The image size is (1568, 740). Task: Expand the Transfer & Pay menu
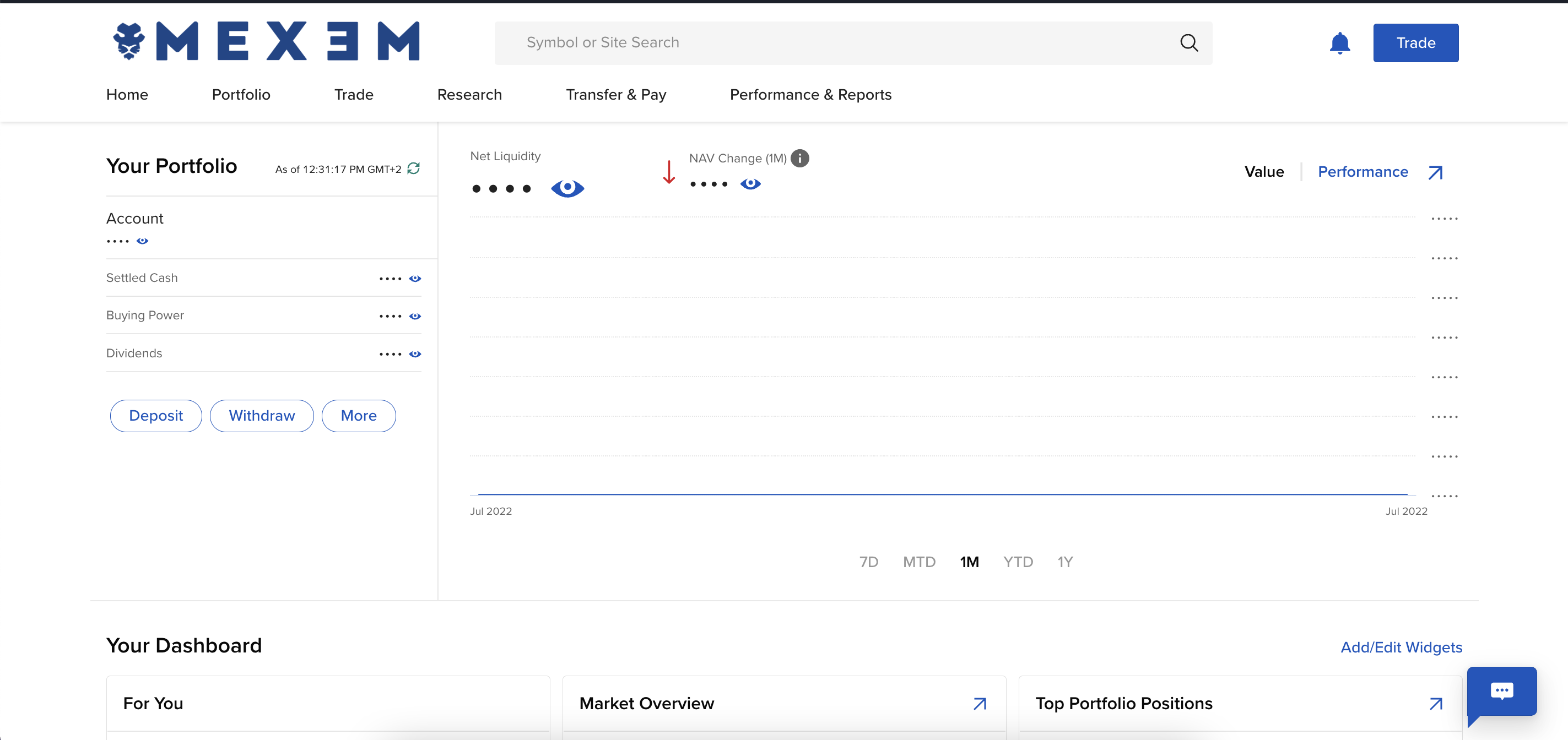tap(615, 95)
